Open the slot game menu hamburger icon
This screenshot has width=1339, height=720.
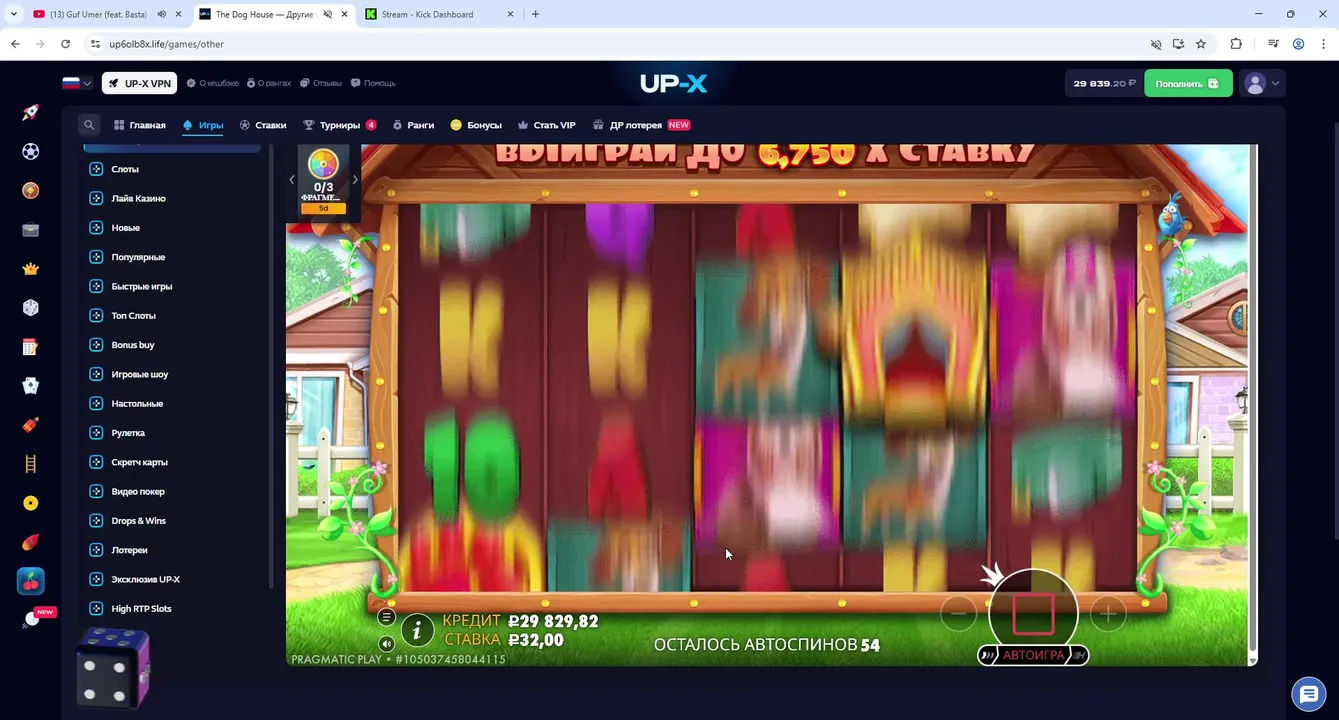[386, 617]
